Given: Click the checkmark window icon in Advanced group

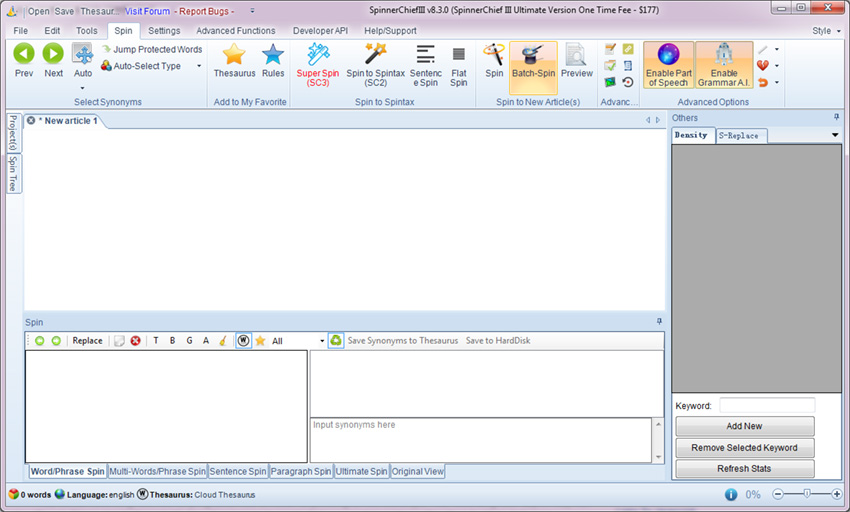Looking at the screenshot, I should (x=610, y=66).
